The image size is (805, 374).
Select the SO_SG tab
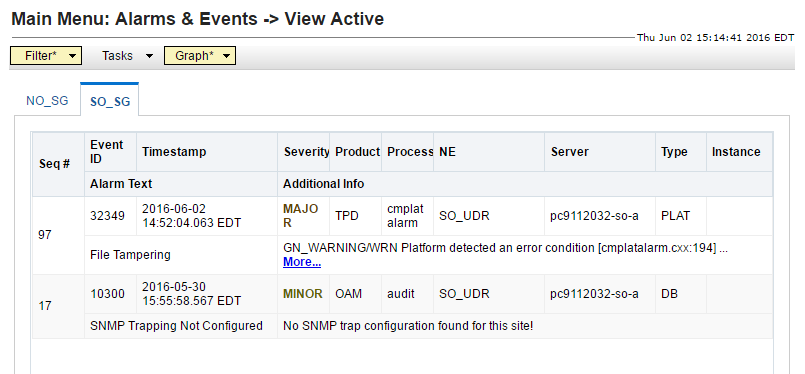click(110, 101)
